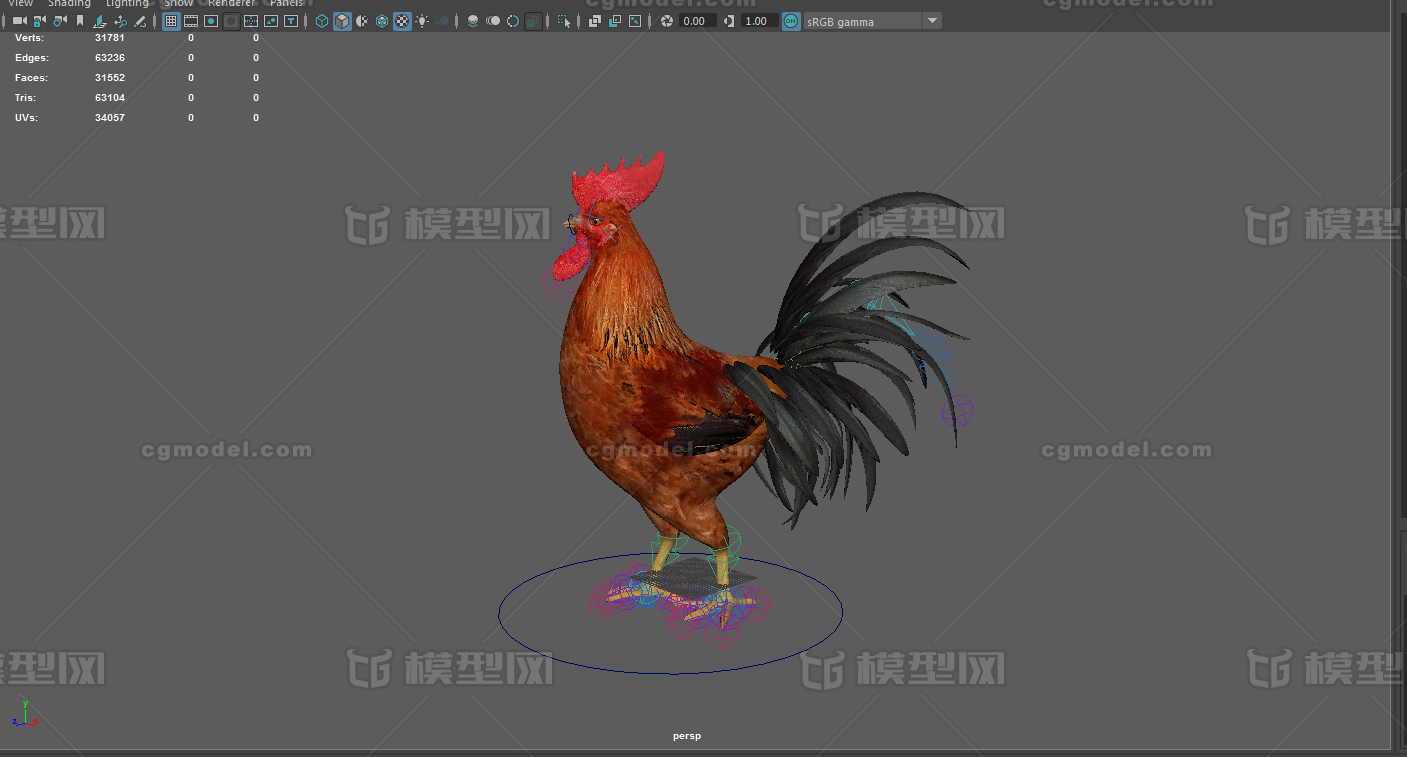Toggle the Field Chart icon
This screenshot has height=757, width=1407.
[251, 21]
